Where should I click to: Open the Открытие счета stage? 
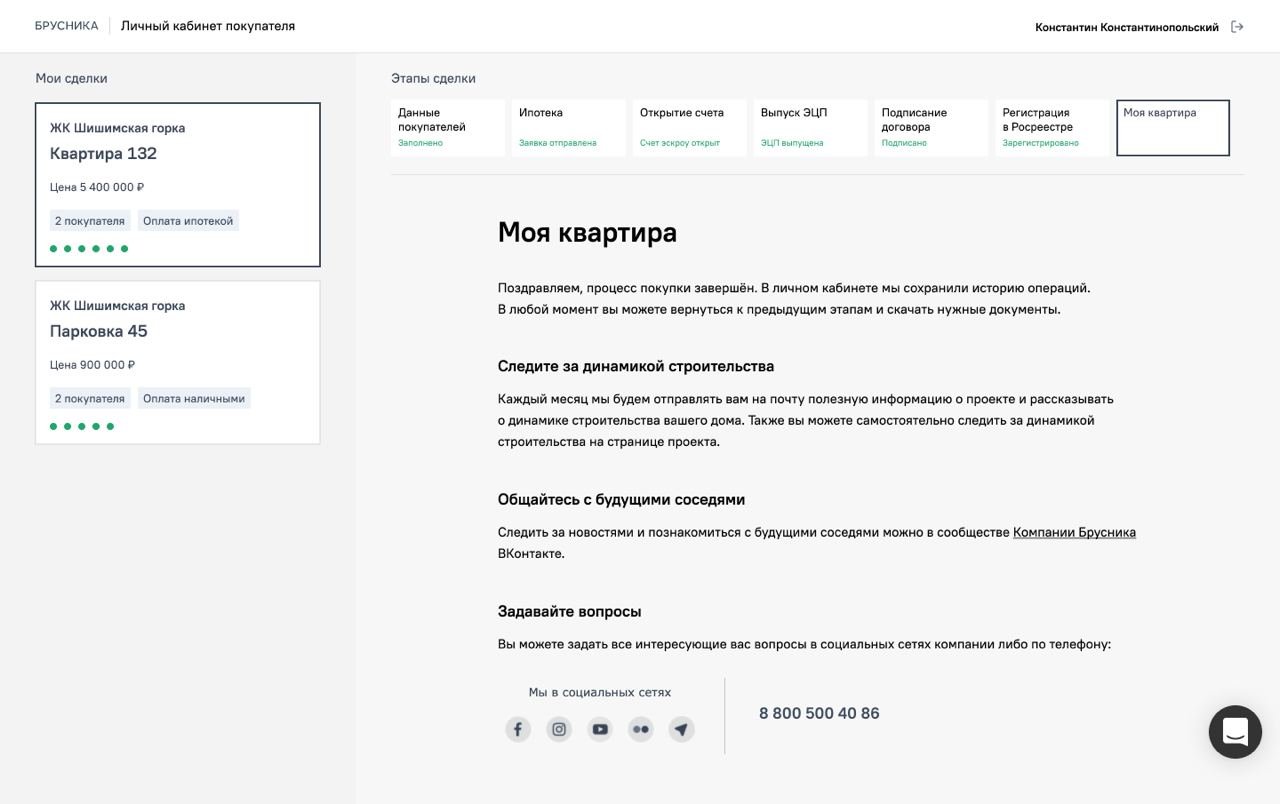coord(689,127)
